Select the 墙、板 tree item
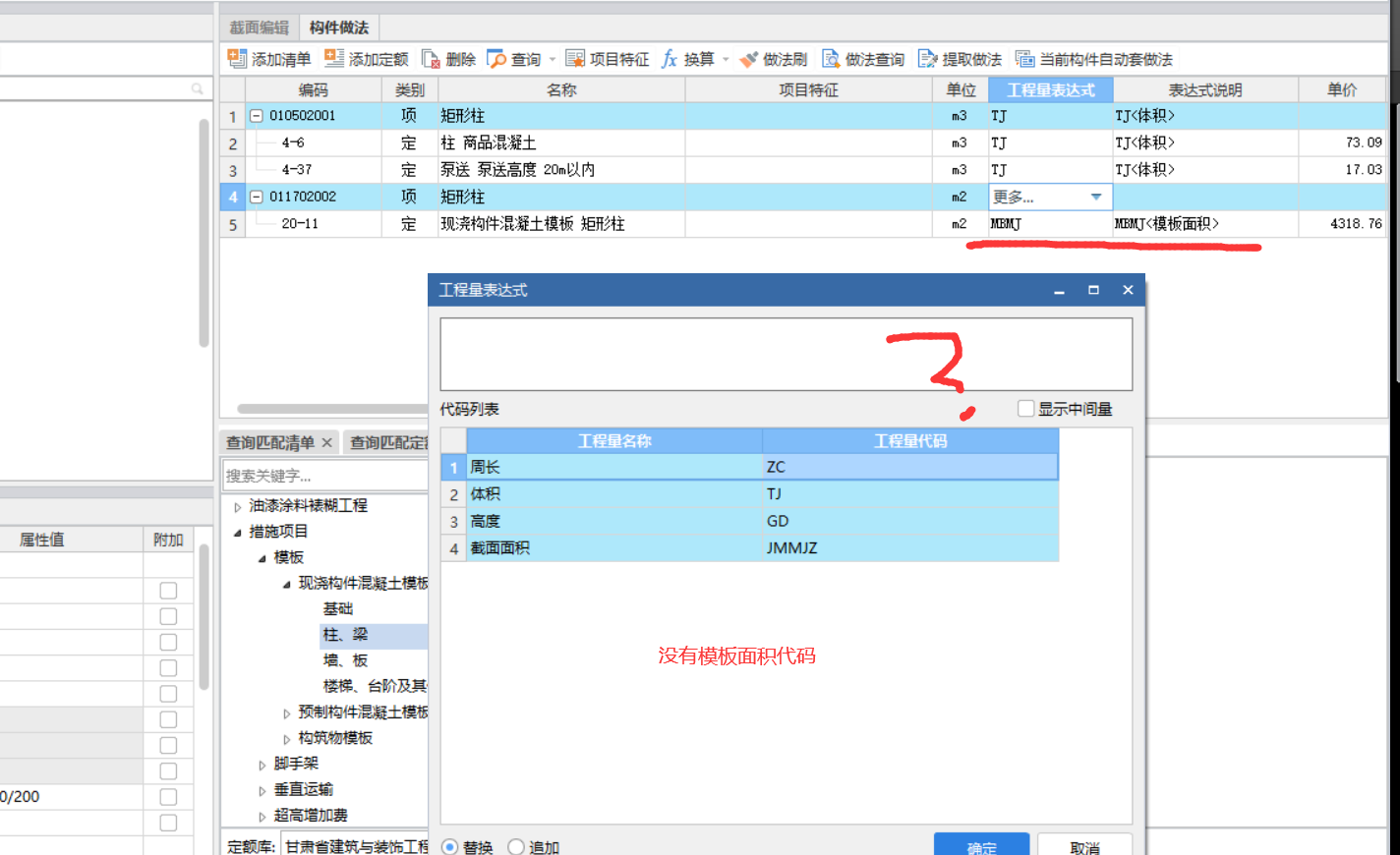Viewport: 1400px width, 855px height. 345,660
